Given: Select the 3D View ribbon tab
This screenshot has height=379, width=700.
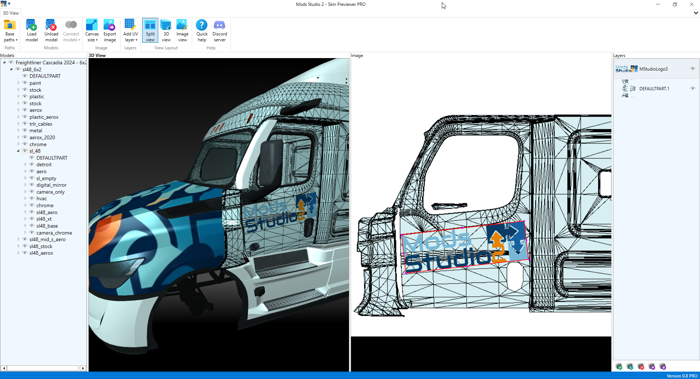Looking at the screenshot, I should (11, 13).
